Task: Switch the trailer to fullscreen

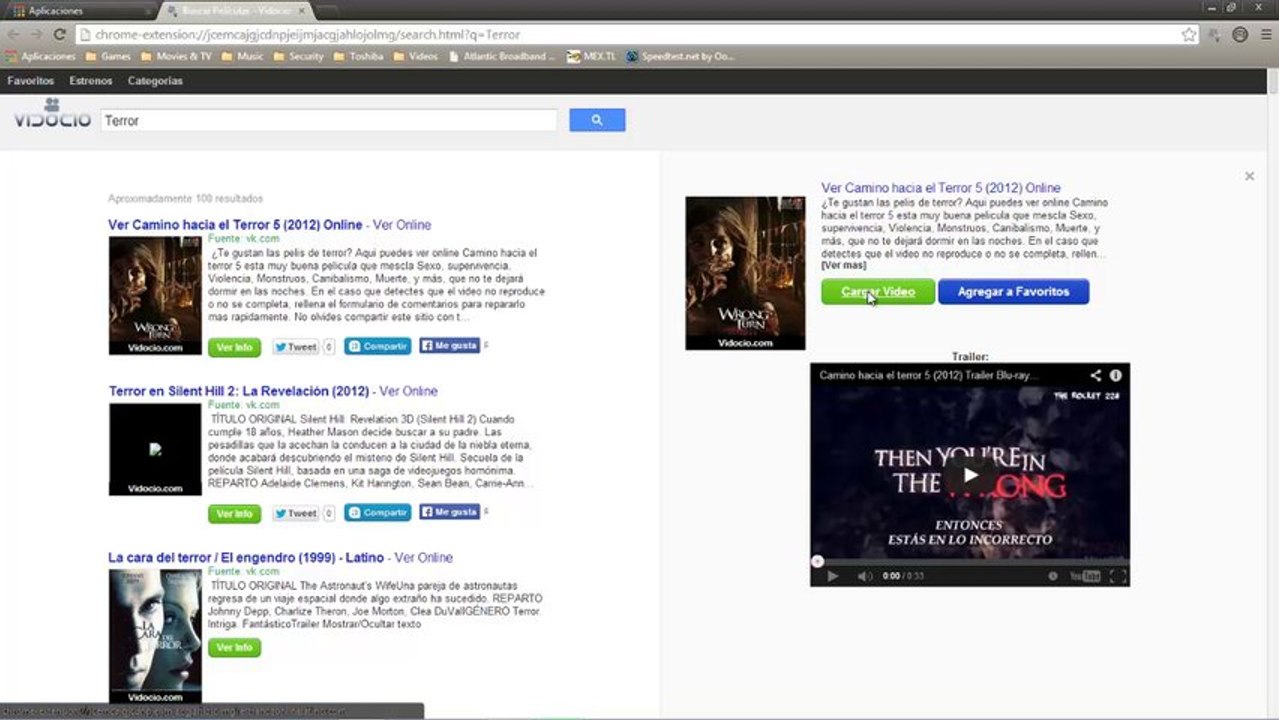Action: 1118,576
